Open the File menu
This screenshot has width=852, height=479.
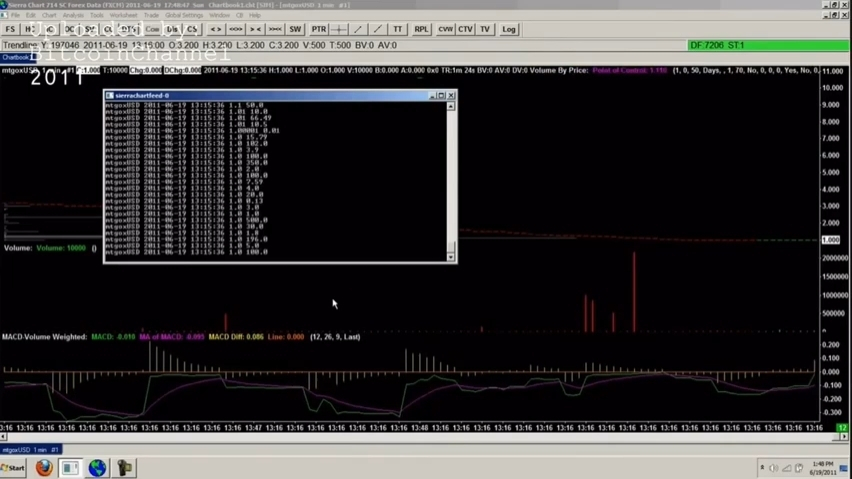[15, 15]
